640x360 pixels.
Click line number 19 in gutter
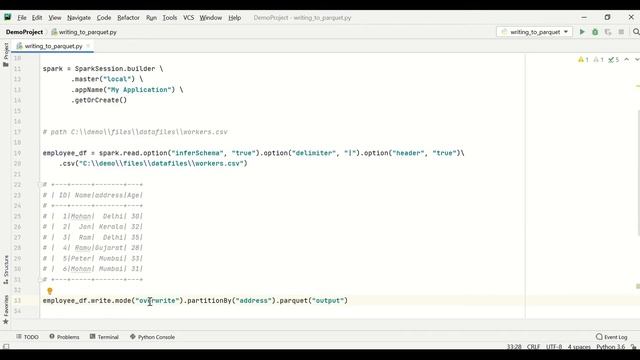pyautogui.click(x=17, y=153)
